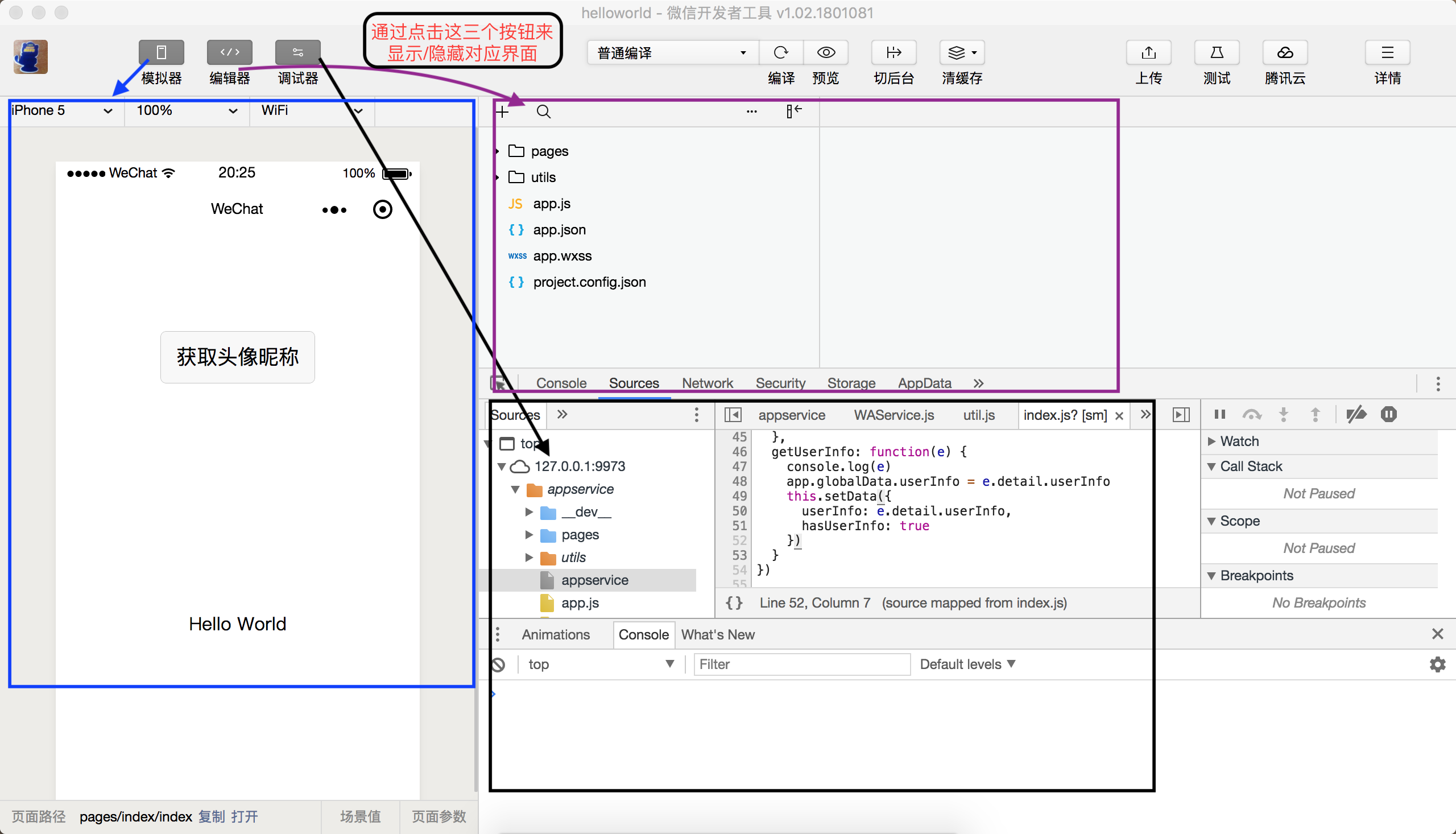Open the util.js source tab
This screenshot has height=834, width=1456.
(978, 415)
